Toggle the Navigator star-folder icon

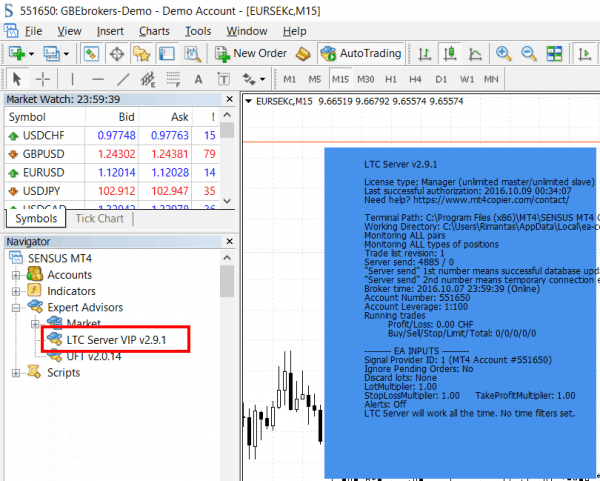pos(142,54)
